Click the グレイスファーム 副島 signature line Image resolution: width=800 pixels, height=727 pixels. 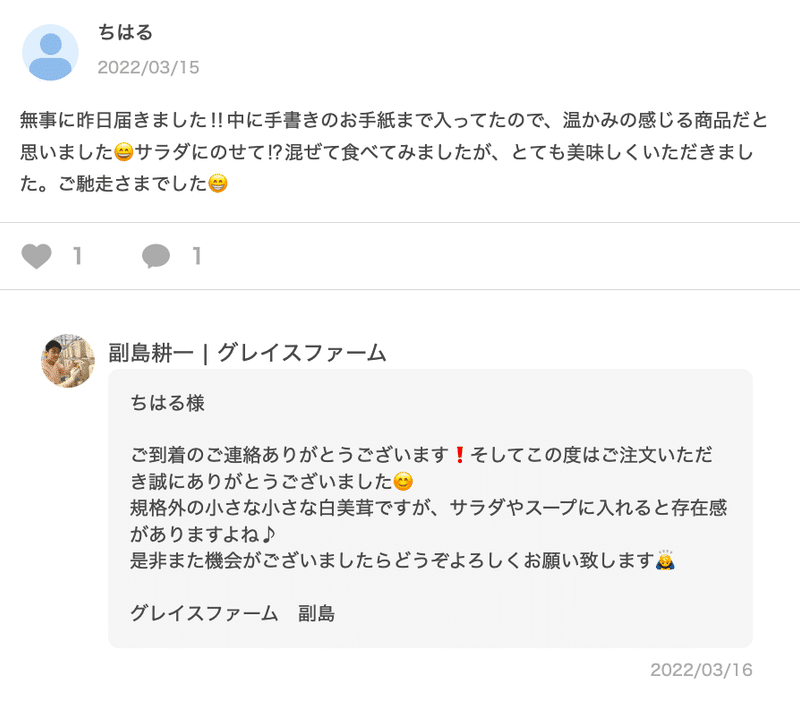(x=232, y=613)
